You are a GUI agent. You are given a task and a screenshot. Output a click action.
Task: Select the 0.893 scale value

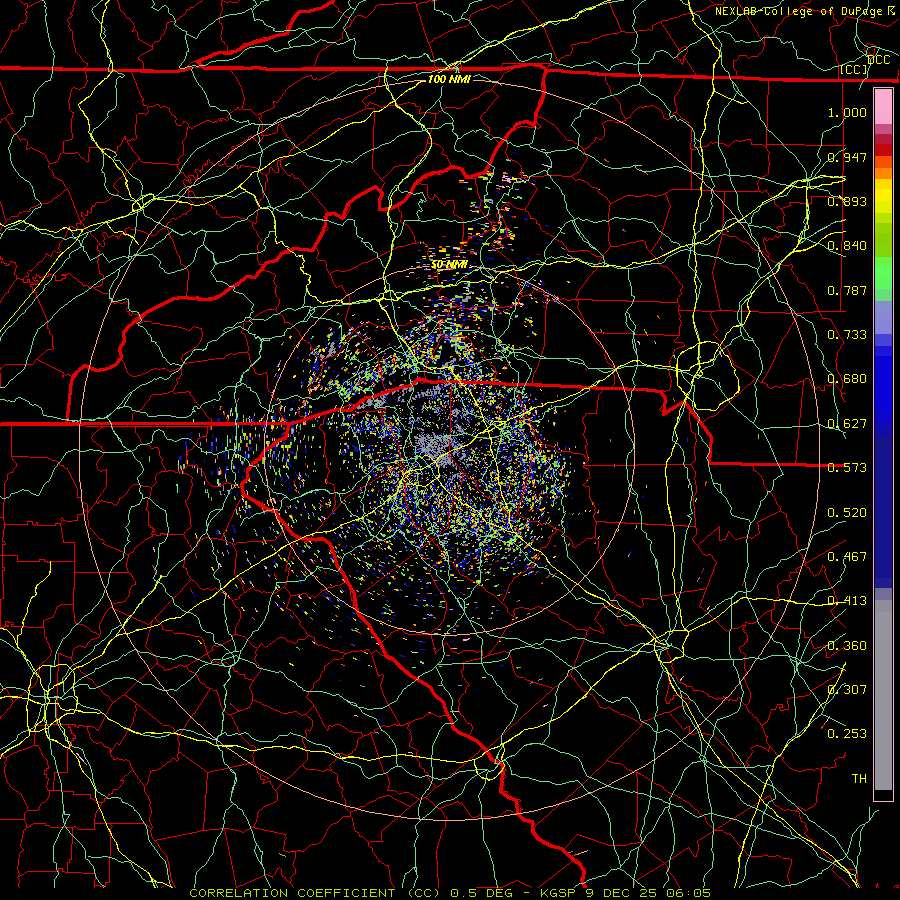847,201
